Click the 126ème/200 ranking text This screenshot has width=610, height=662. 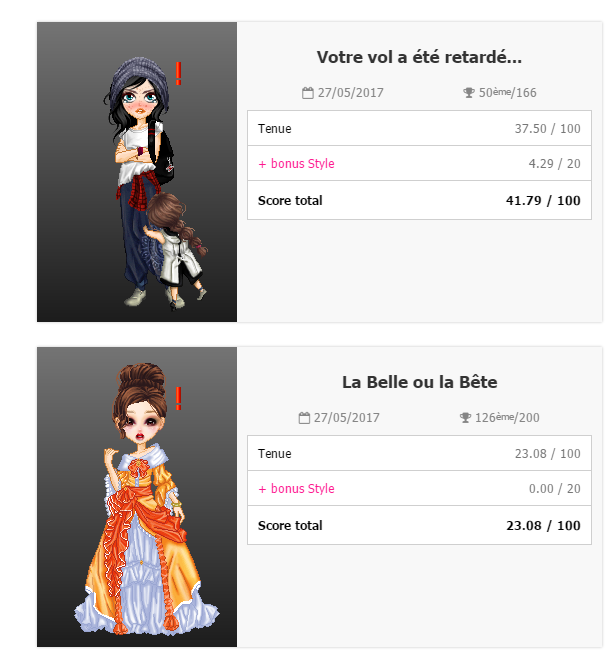click(x=507, y=418)
